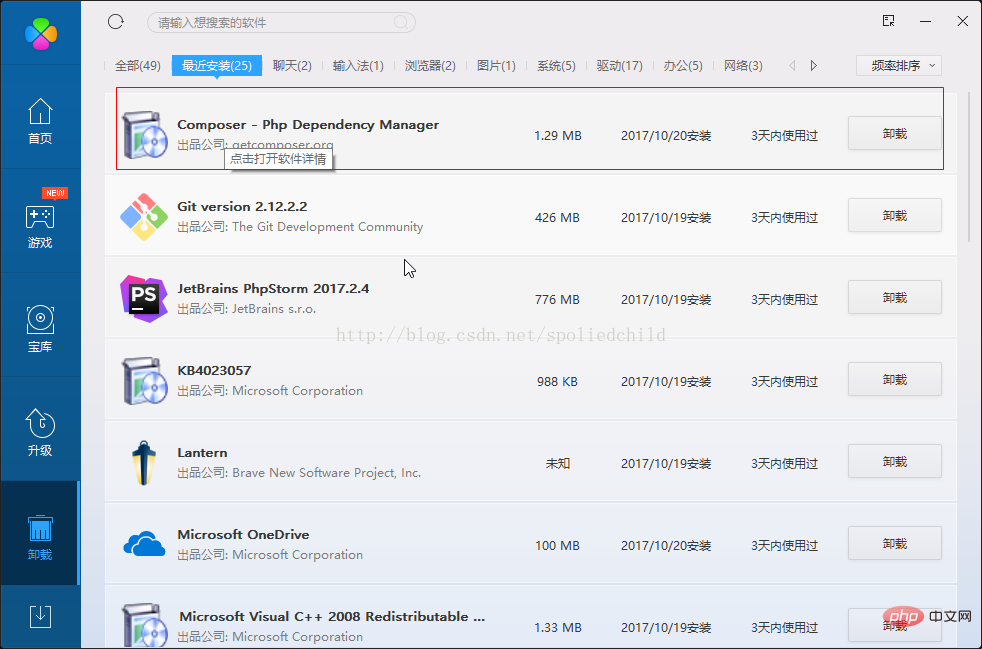Show previous categories with left arrow

792,65
